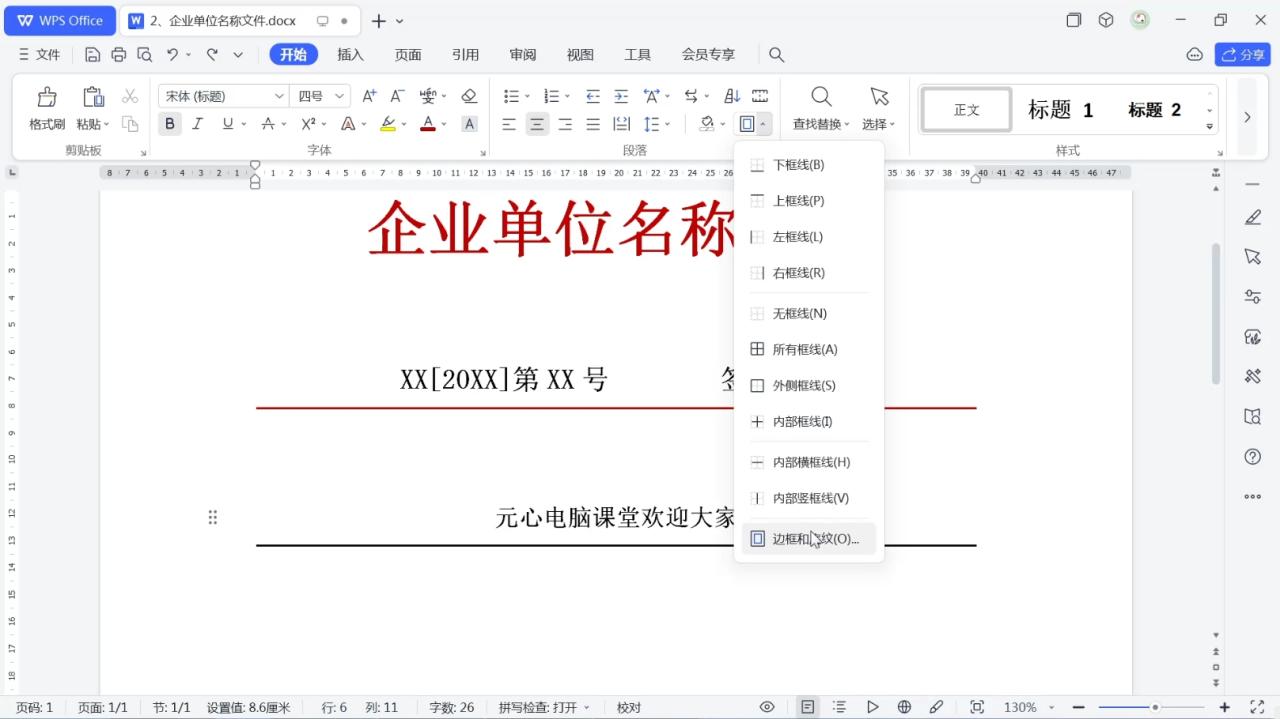Click the Format Painter (格式刷) brush icon
This screenshot has width=1280, height=719.
47,97
